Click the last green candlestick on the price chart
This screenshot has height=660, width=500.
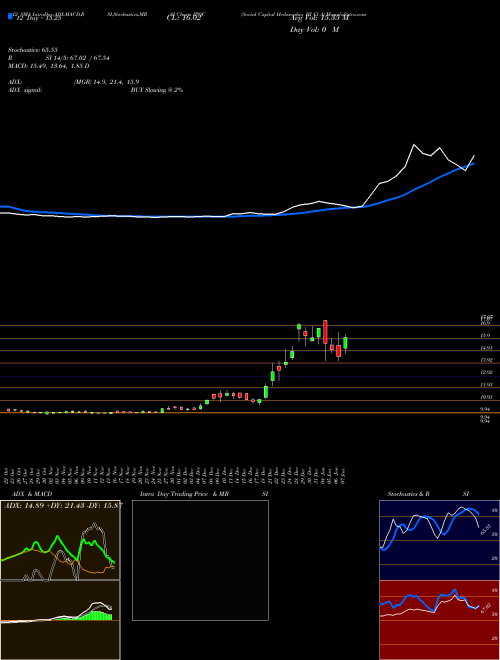pos(346,343)
